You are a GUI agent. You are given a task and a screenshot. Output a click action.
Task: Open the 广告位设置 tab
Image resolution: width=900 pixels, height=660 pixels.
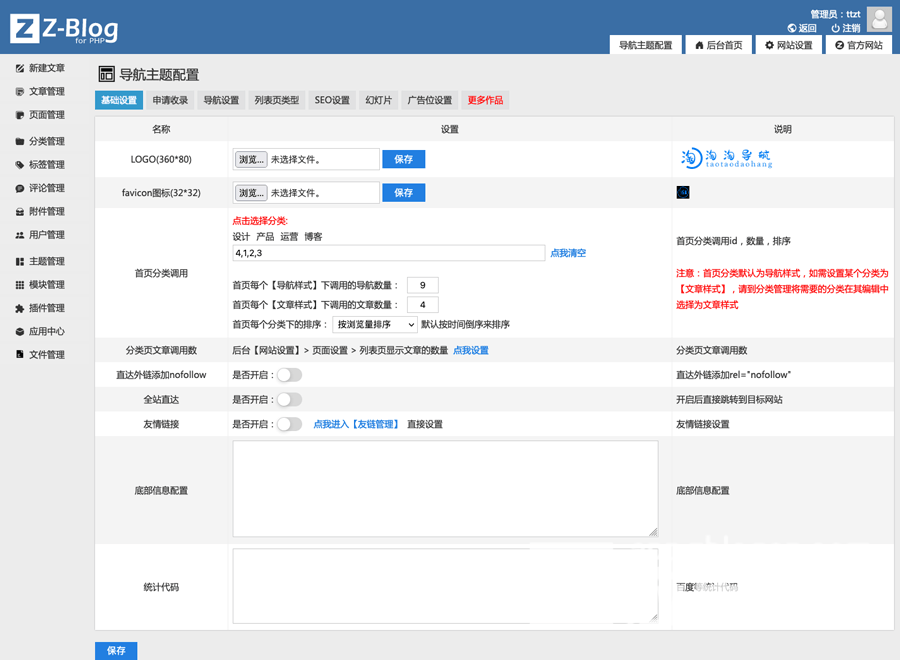(x=430, y=100)
